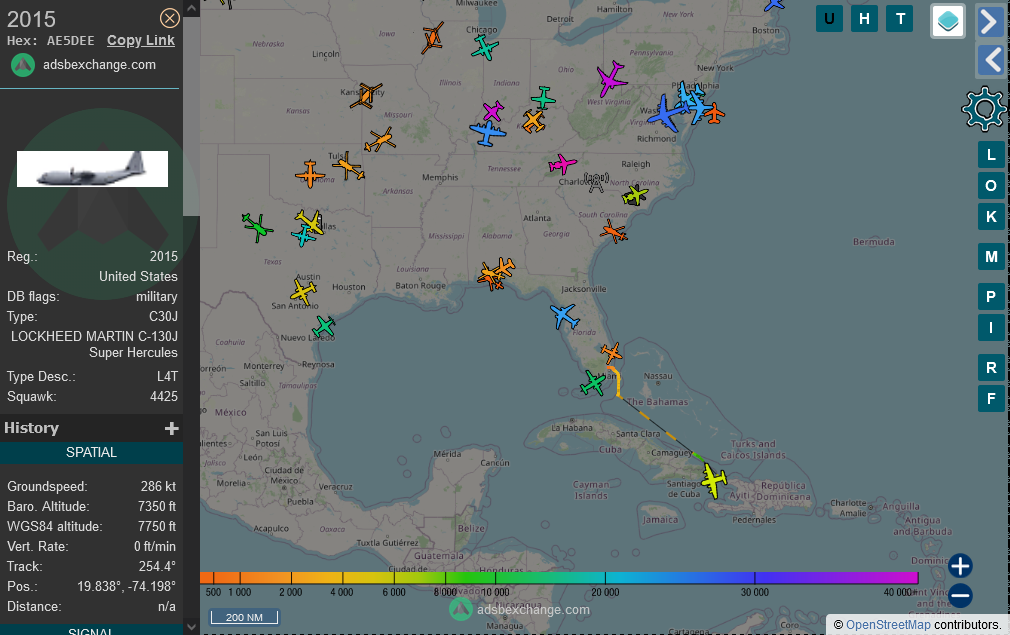Zoom in the map with the plus button
This screenshot has width=1010, height=635.
960,566
